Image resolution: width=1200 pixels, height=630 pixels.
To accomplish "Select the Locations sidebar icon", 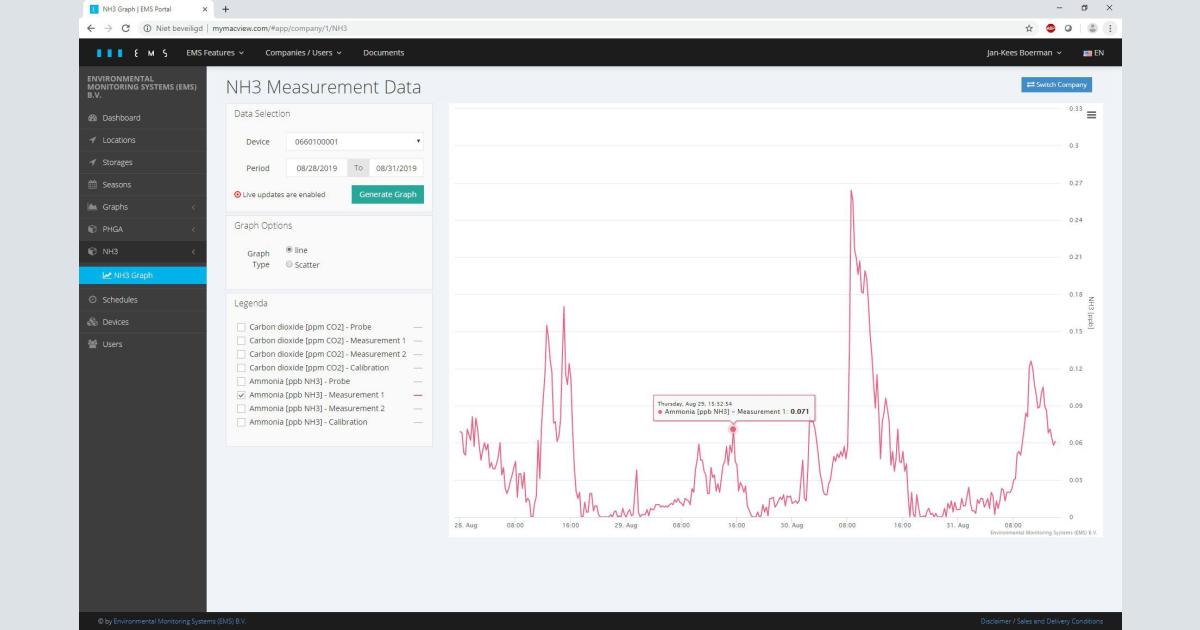I will (x=92, y=140).
